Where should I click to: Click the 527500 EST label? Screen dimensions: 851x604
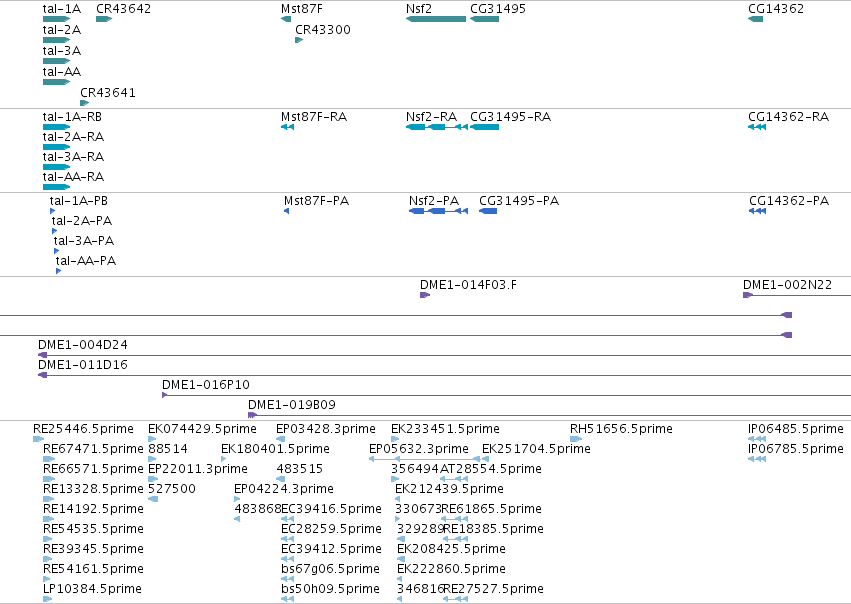click(172, 489)
